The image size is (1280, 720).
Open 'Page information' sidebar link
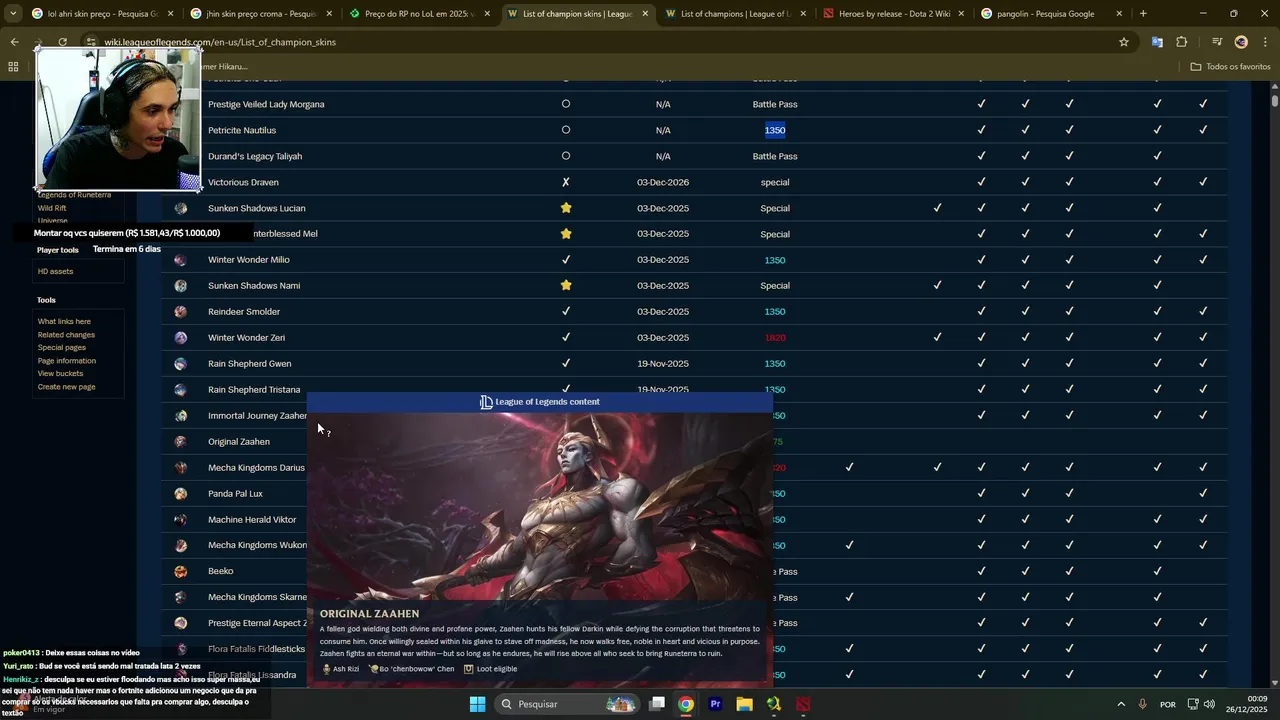coord(67,361)
